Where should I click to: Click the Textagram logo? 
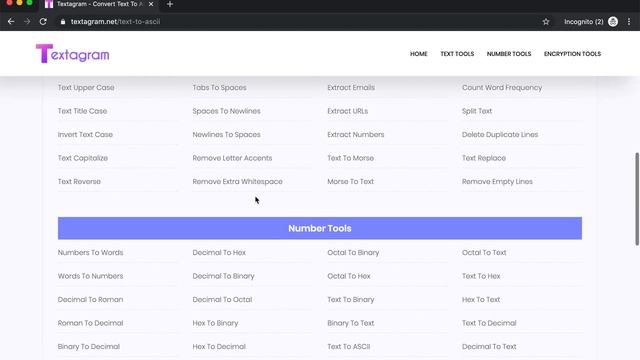coord(73,53)
